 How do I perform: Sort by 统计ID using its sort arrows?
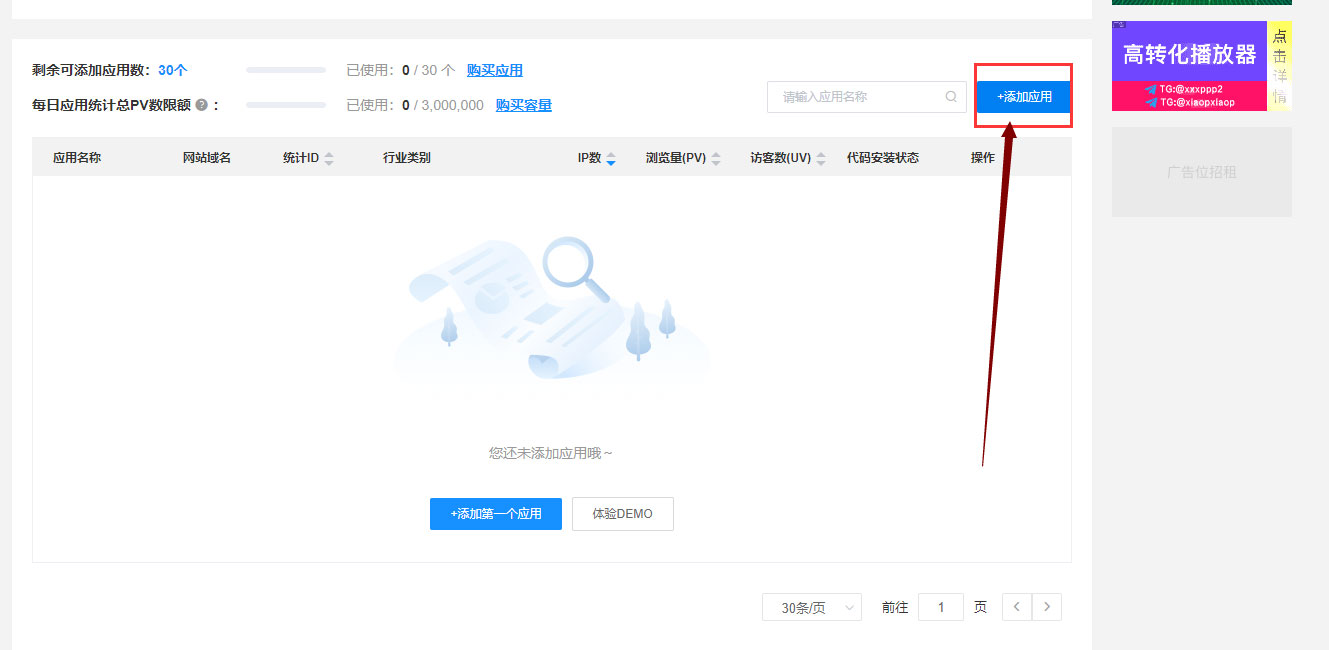click(329, 158)
